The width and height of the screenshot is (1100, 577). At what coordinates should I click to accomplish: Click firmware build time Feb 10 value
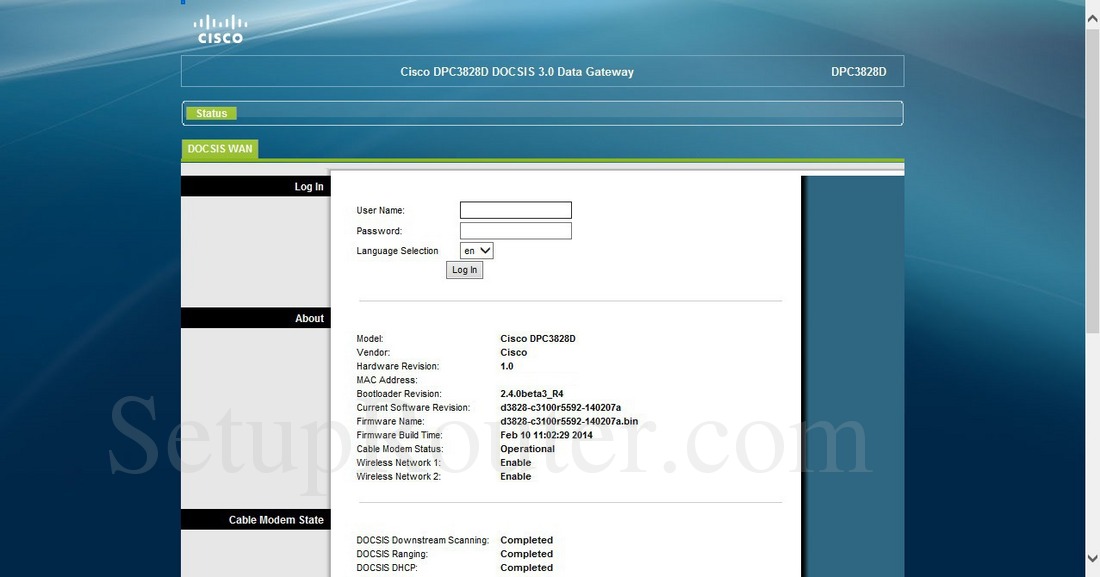point(546,435)
